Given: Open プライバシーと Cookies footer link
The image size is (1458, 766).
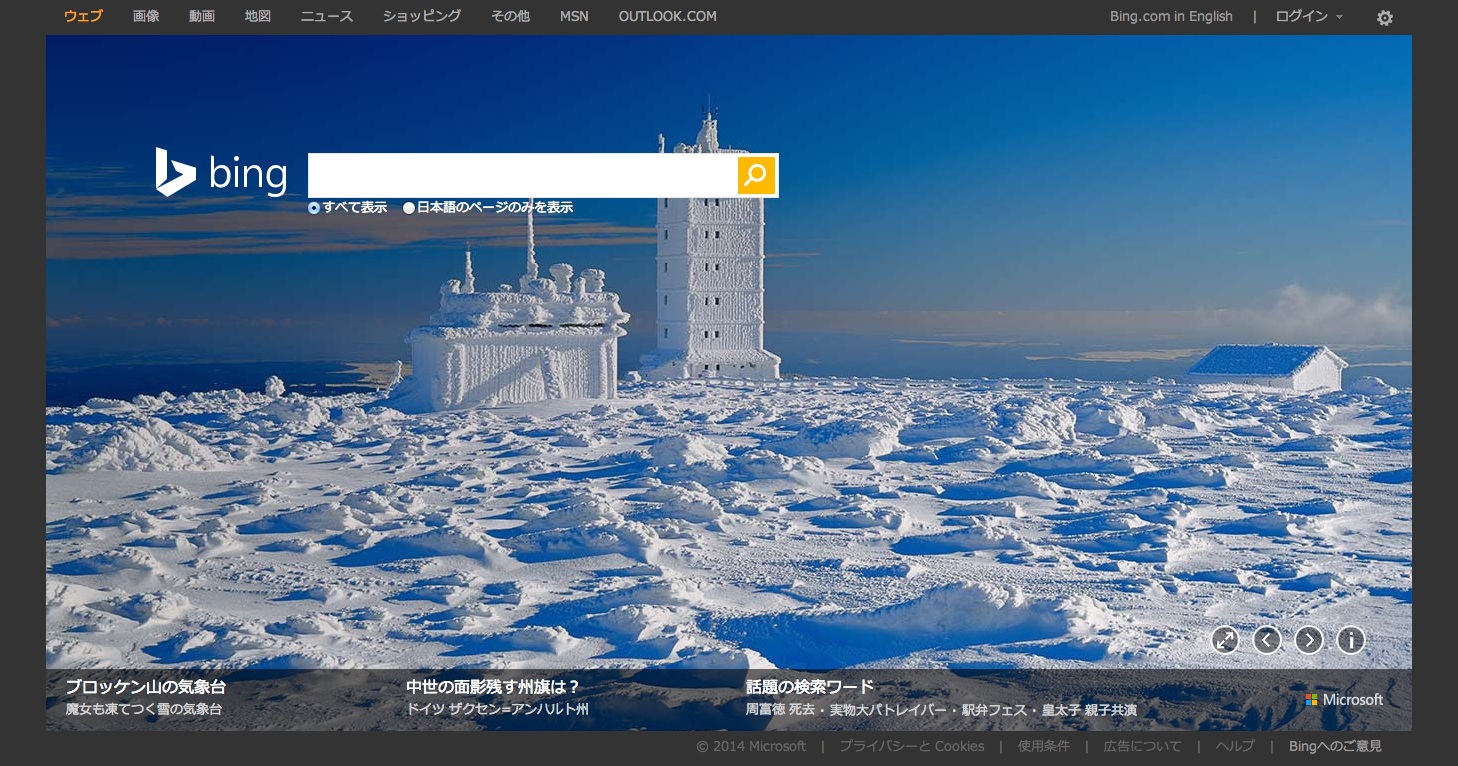Looking at the screenshot, I should click(911, 746).
